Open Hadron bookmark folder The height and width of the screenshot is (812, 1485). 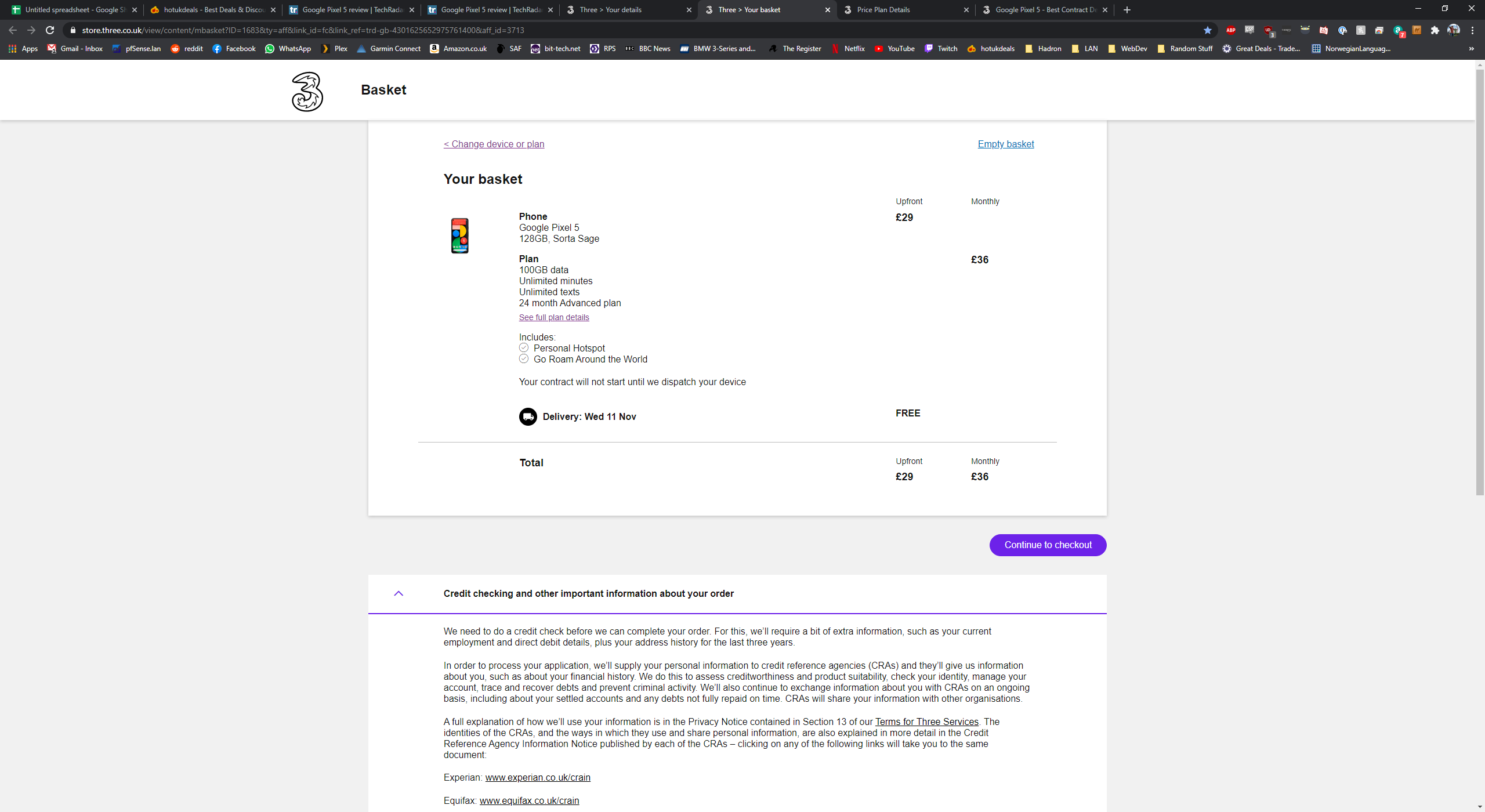[x=1044, y=49]
